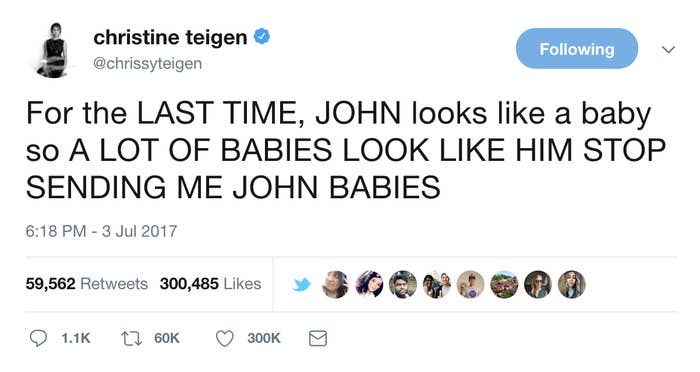The image size is (700, 372).
Task: Open direct message envelope icon
Action: (x=318, y=339)
